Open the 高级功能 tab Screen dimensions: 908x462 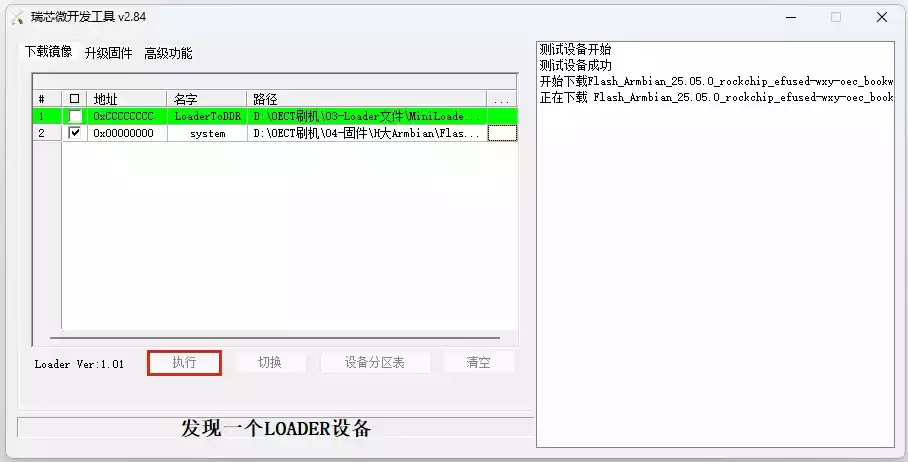pyautogui.click(x=168, y=53)
